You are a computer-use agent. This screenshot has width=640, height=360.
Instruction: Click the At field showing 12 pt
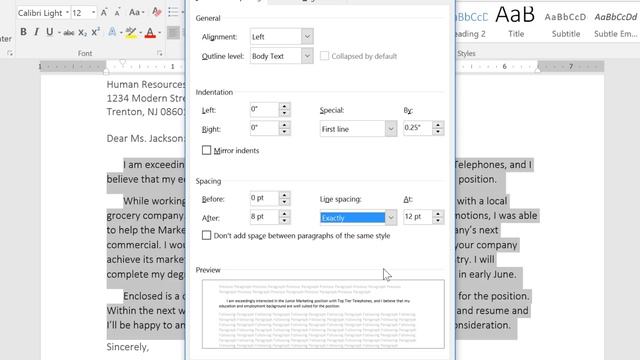tap(418, 217)
